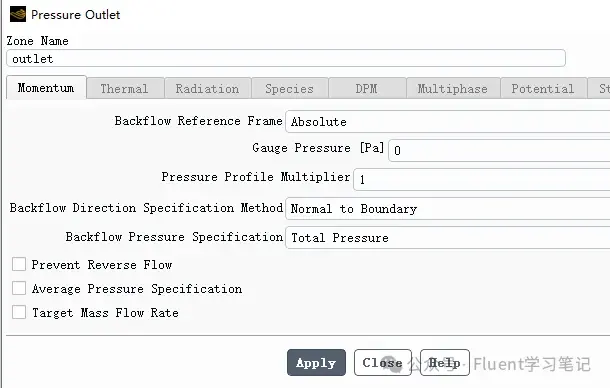Screen dimensions: 610x388
Task: Check the Target Mass Flow Rate option
Action: pyautogui.click(x=19, y=312)
